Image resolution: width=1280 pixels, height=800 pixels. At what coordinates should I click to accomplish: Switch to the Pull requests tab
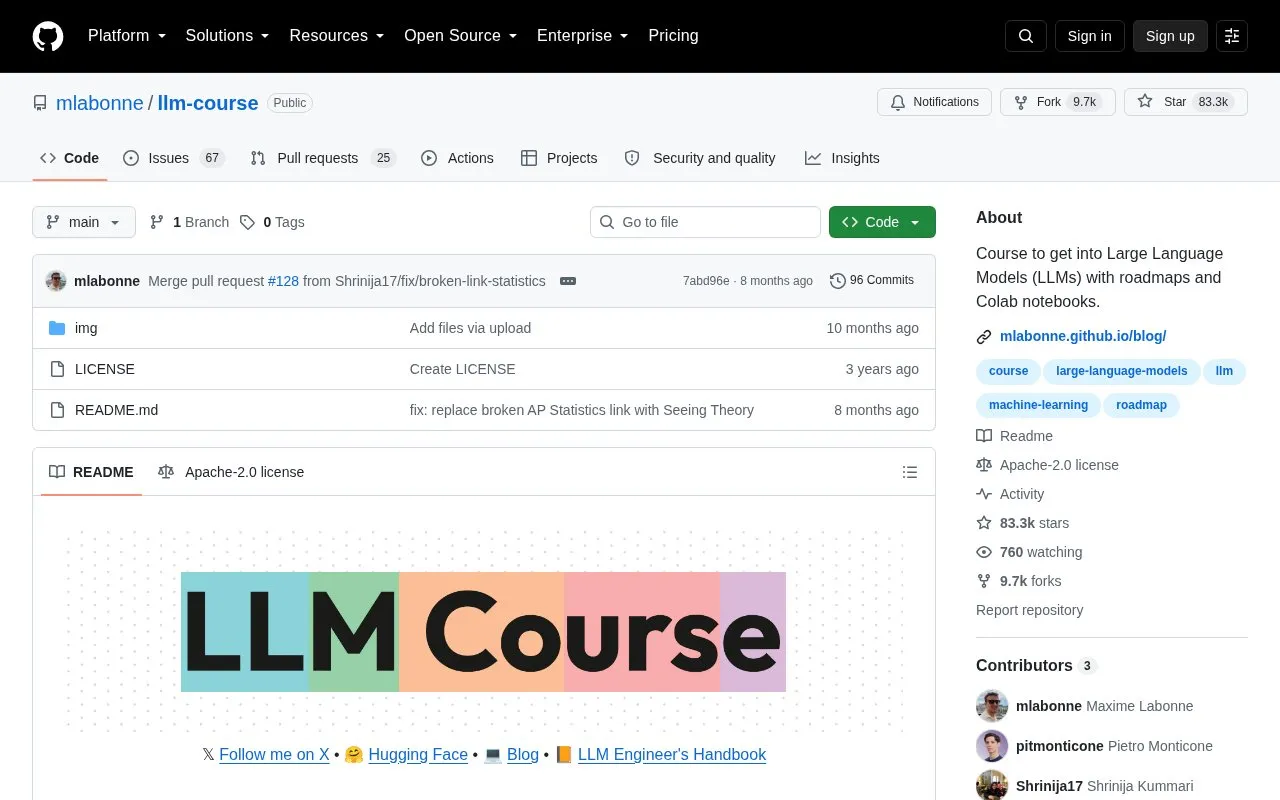coord(323,158)
